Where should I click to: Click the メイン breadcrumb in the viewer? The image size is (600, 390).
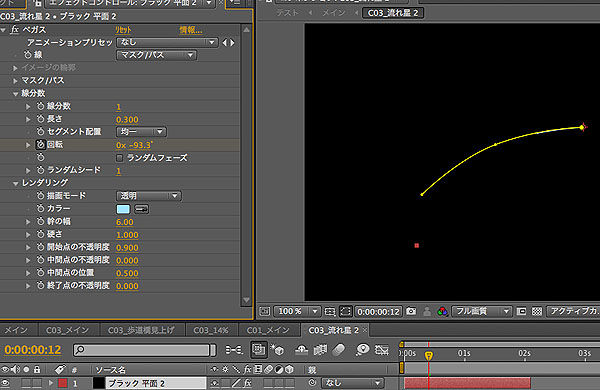333,13
